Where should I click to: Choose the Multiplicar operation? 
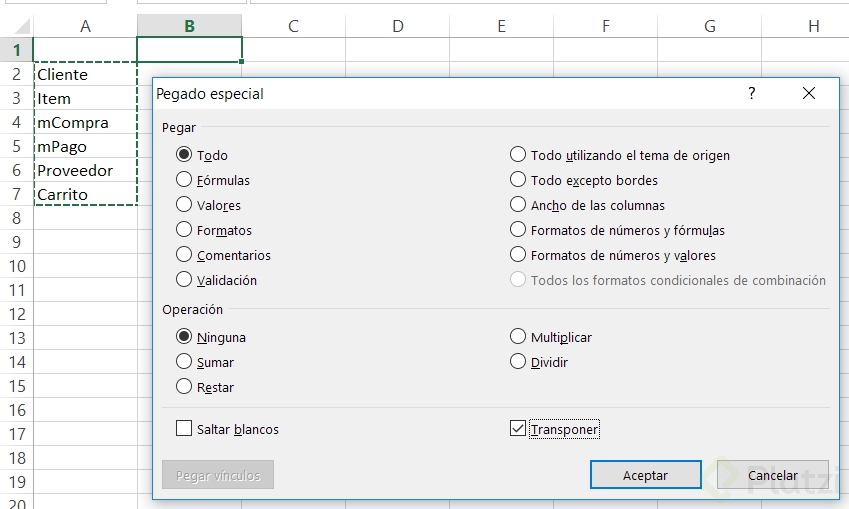[518, 337]
